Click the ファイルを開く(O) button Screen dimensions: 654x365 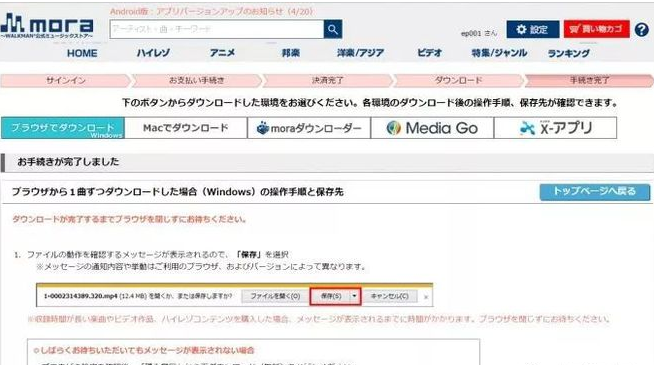275,296
